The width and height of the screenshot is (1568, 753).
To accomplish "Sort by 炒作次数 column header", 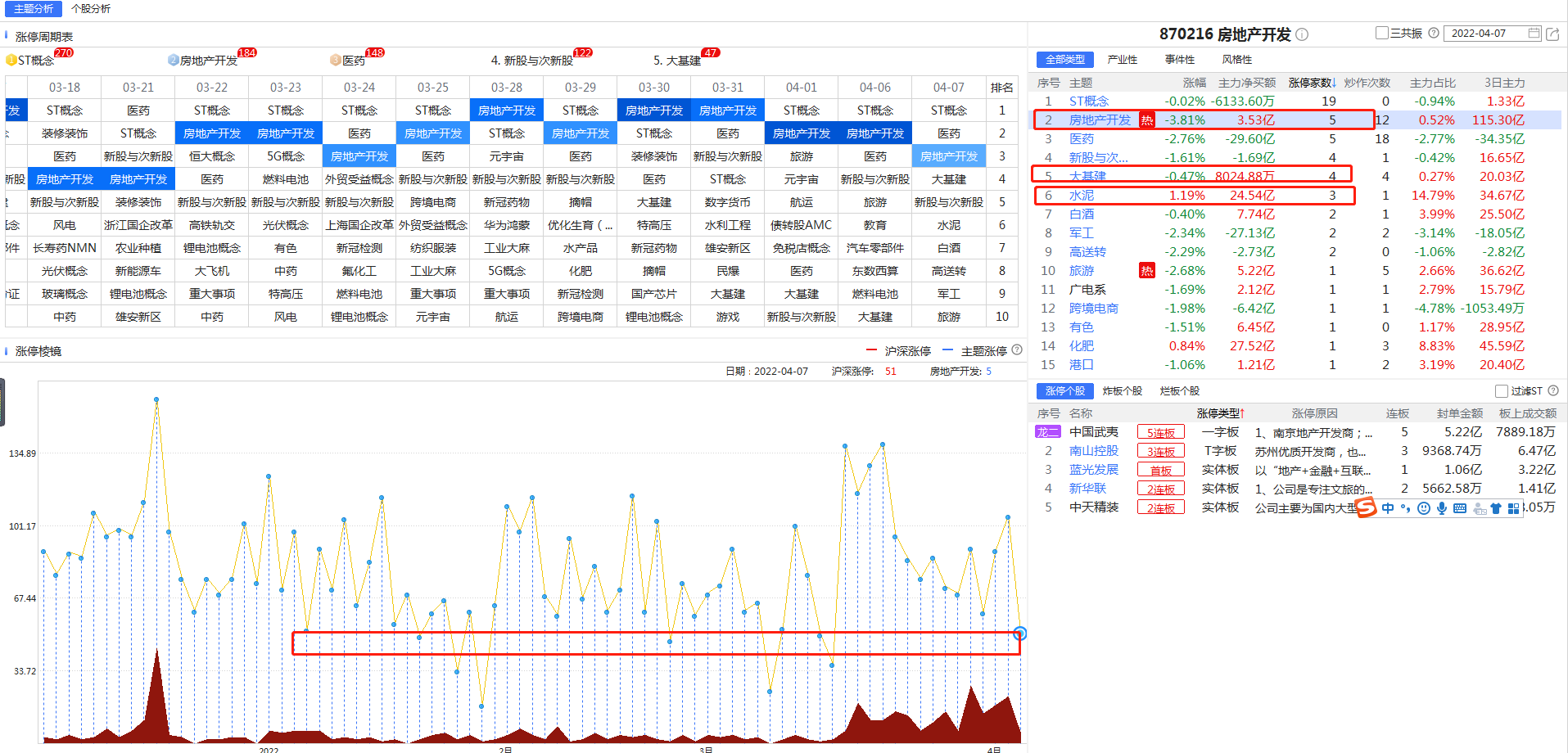I will pyautogui.click(x=1367, y=83).
